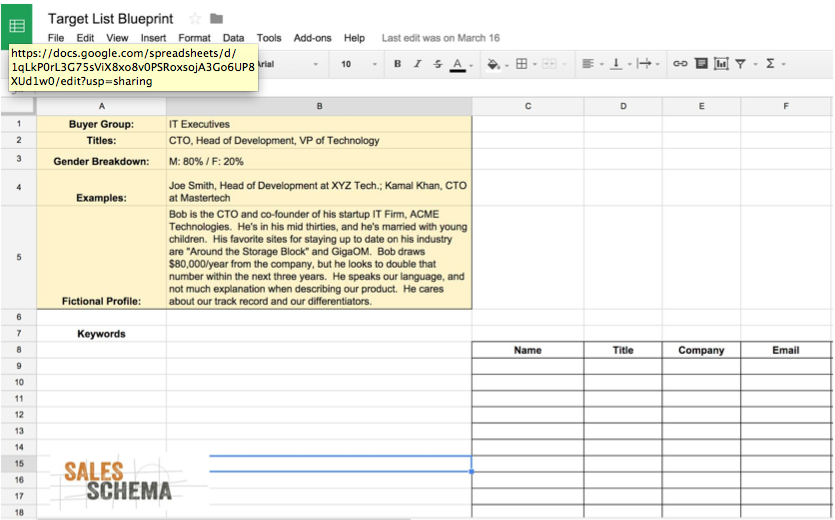
Task: Select the 'Buyer Group:' cell
Action: [101, 124]
